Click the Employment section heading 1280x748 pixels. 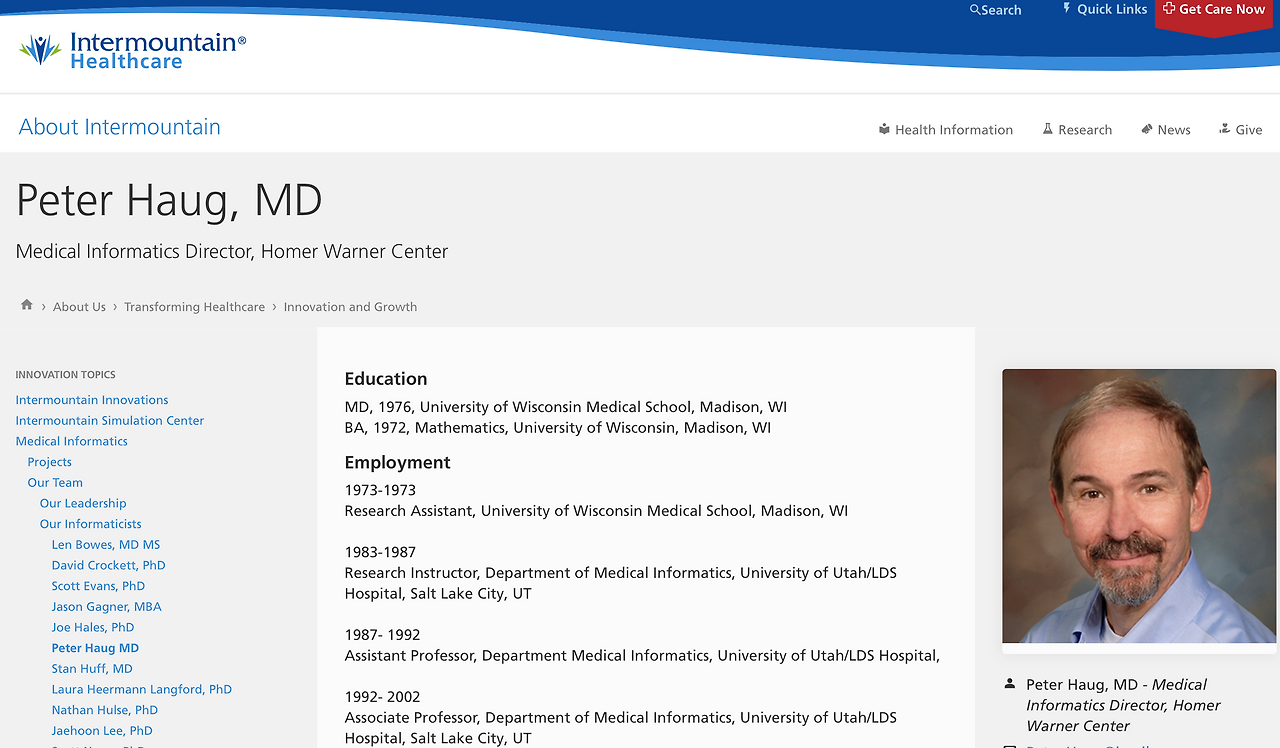pyautogui.click(x=398, y=462)
